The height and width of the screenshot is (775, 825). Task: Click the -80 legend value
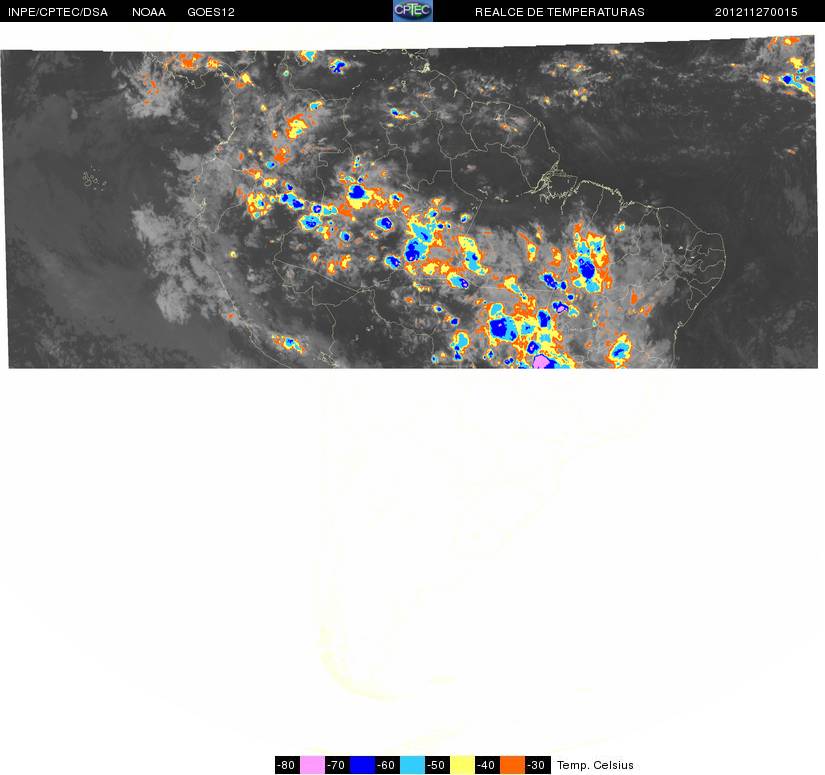click(x=287, y=765)
